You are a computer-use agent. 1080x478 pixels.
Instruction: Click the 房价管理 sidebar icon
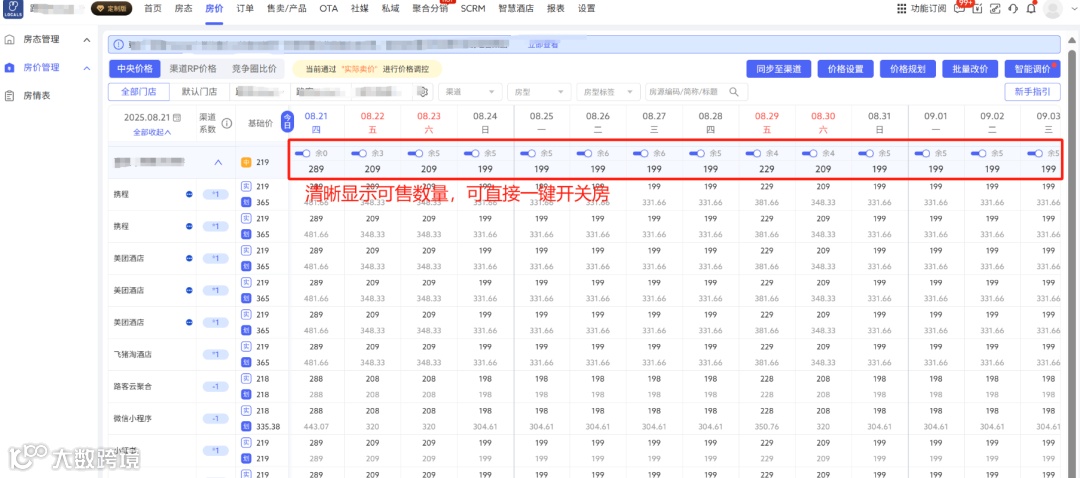click(10, 67)
